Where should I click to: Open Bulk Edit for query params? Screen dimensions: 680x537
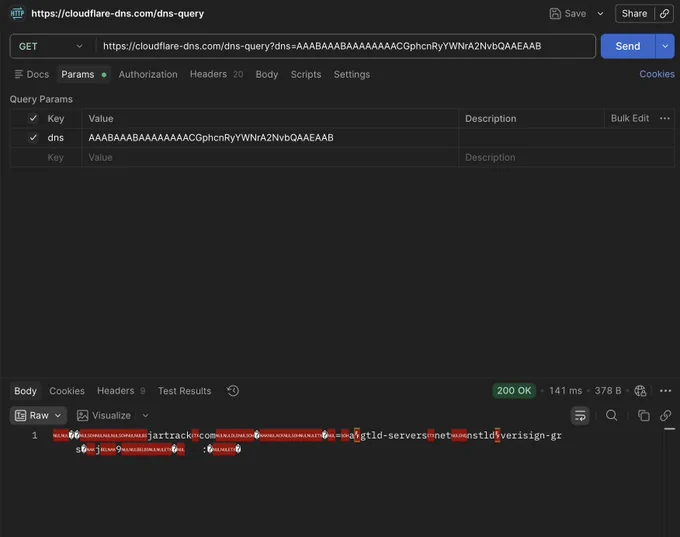click(x=630, y=118)
